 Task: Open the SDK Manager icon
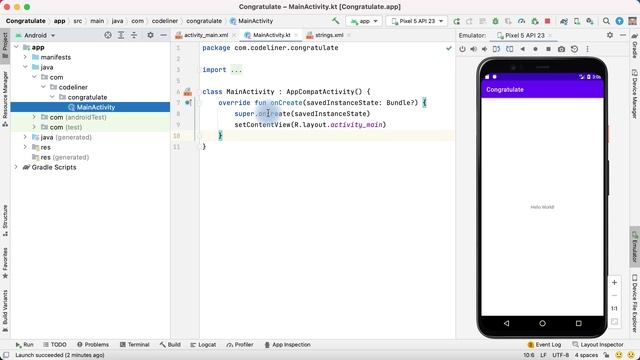pos(590,21)
